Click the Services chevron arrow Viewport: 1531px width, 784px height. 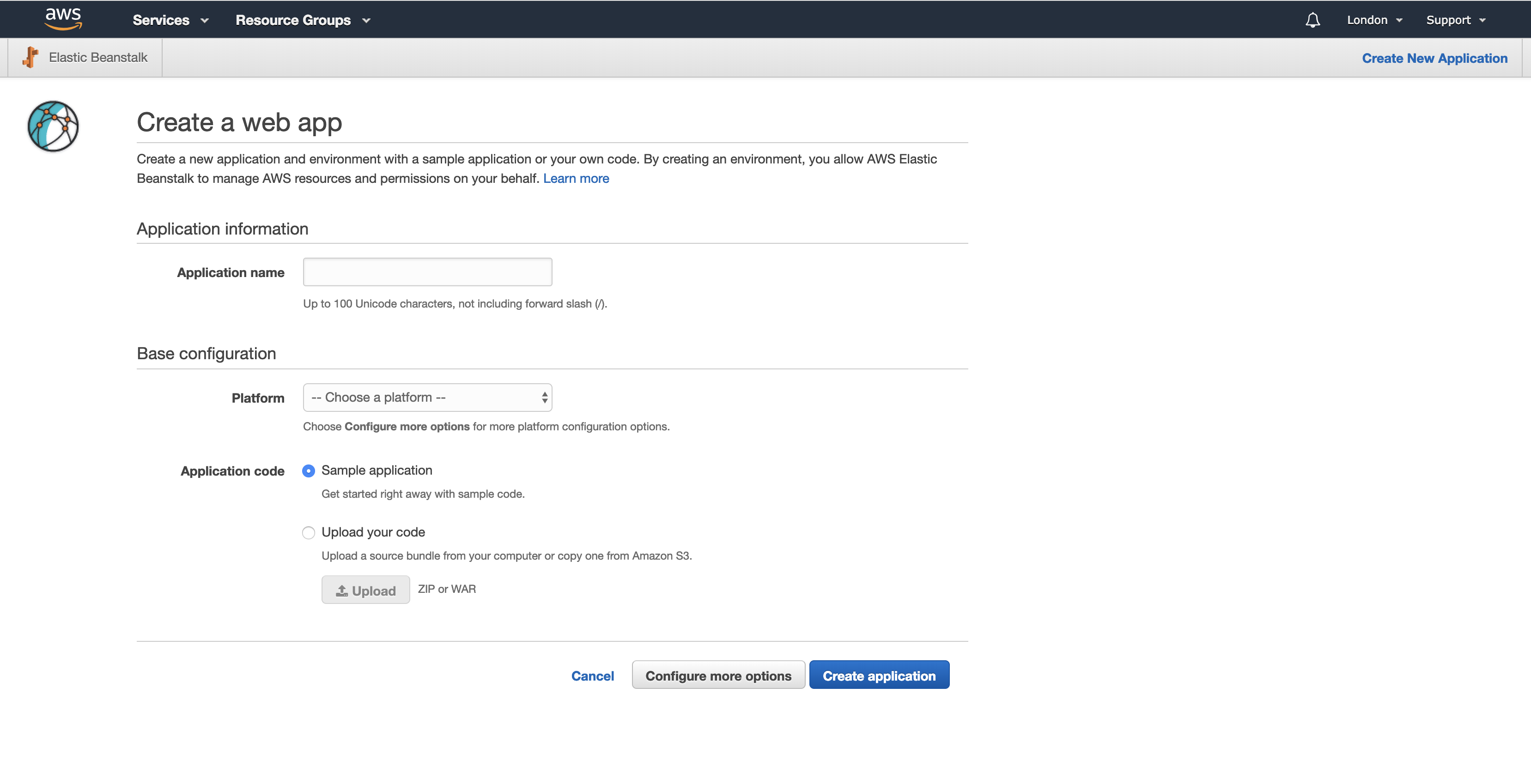[205, 21]
